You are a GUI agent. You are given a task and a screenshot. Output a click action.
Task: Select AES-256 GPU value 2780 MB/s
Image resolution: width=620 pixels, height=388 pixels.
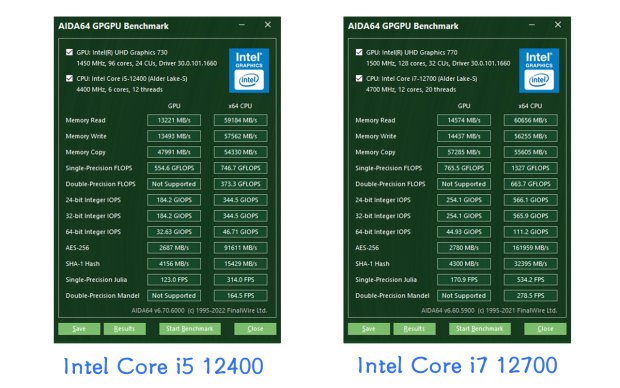tap(464, 248)
